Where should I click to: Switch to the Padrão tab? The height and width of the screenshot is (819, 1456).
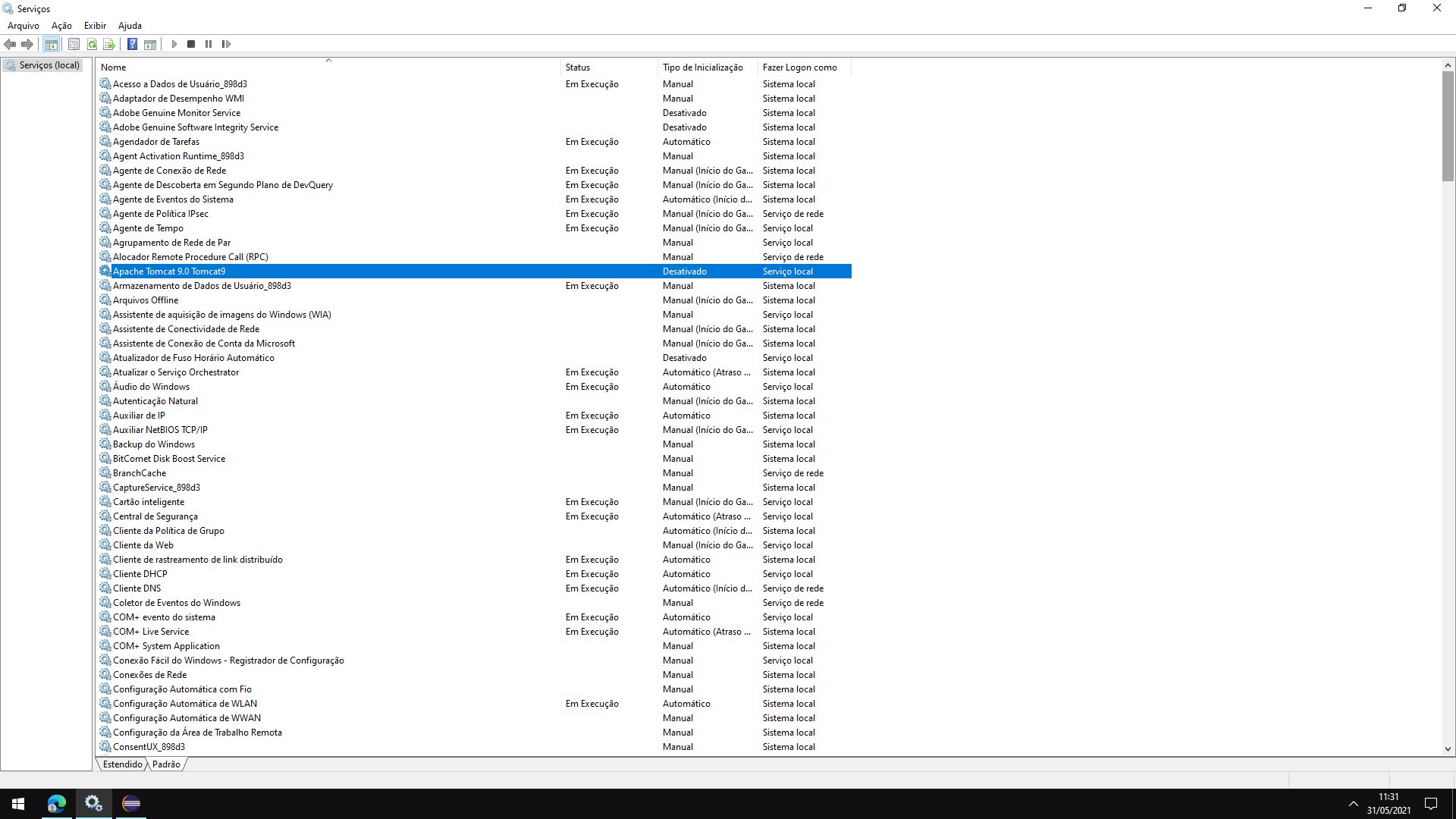tap(166, 764)
